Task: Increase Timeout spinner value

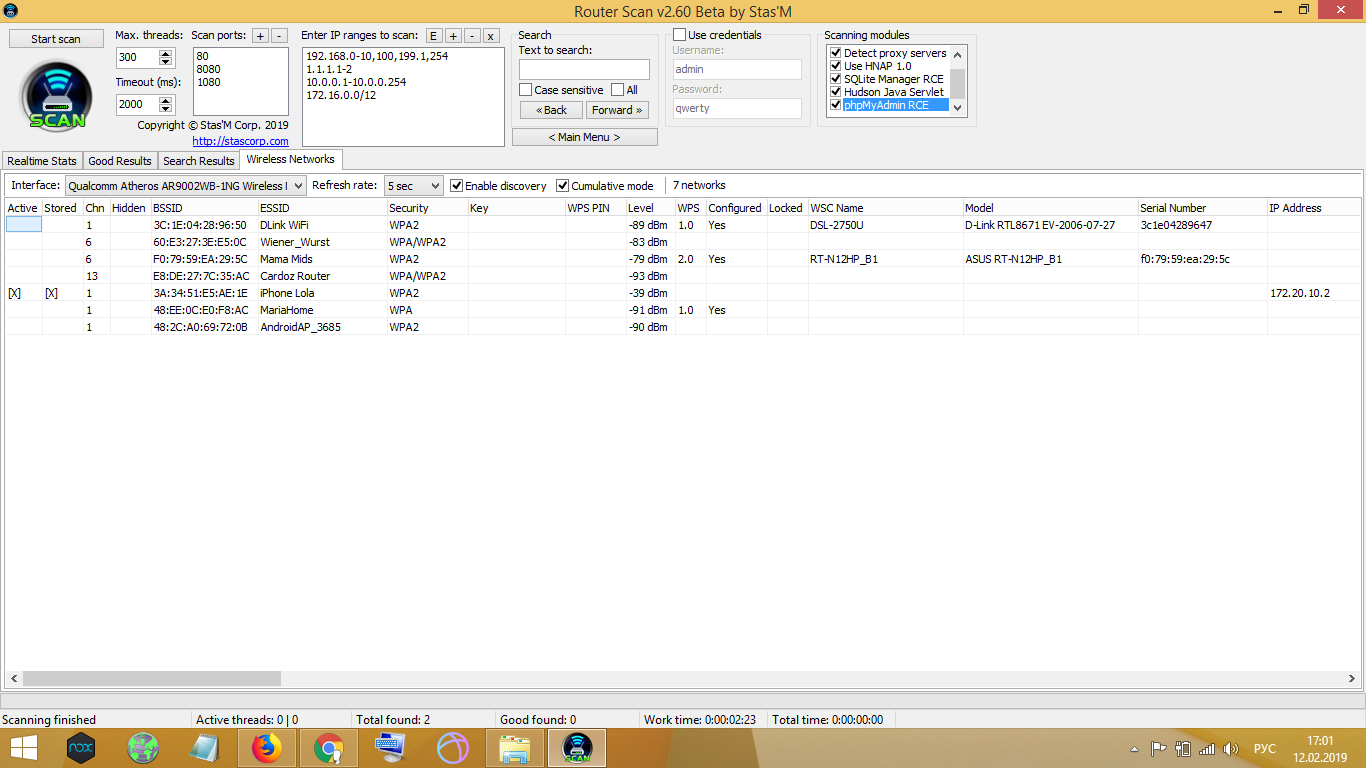Action: click(166, 99)
